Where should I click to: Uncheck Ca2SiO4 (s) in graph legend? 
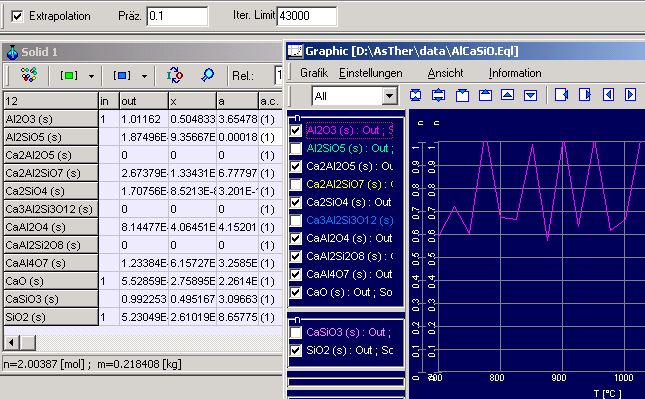pos(296,202)
